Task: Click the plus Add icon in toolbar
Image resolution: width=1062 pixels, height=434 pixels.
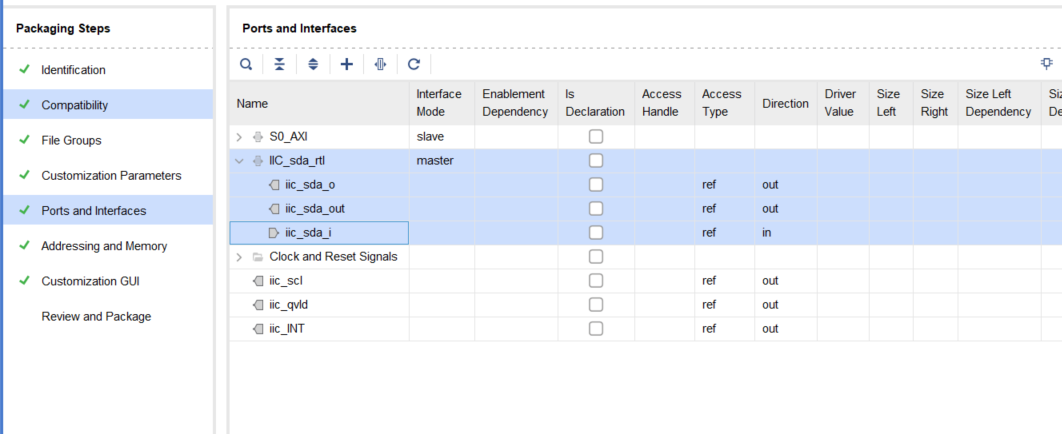Action: (347, 64)
